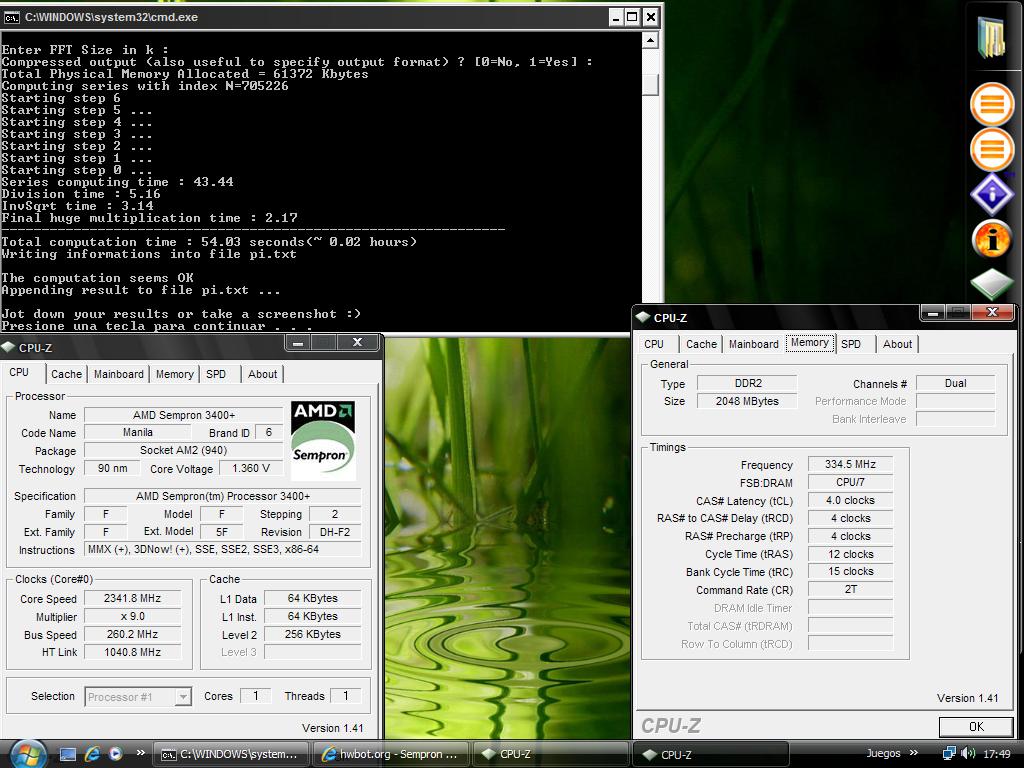This screenshot has width=1024, height=768.
Task: Click the volume tray icon
Action: pyautogui.click(x=968, y=754)
